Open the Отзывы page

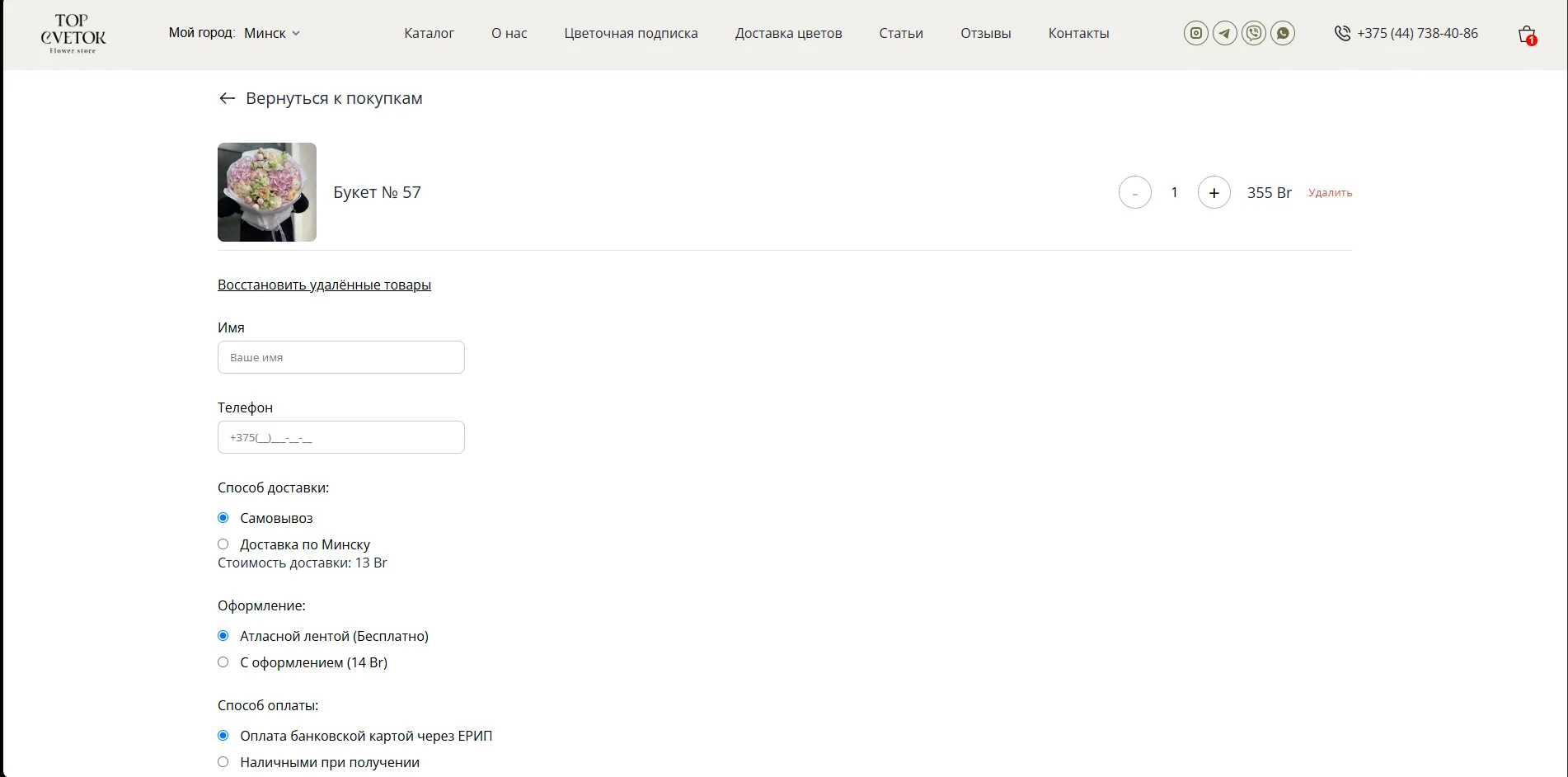coord(986,33)
